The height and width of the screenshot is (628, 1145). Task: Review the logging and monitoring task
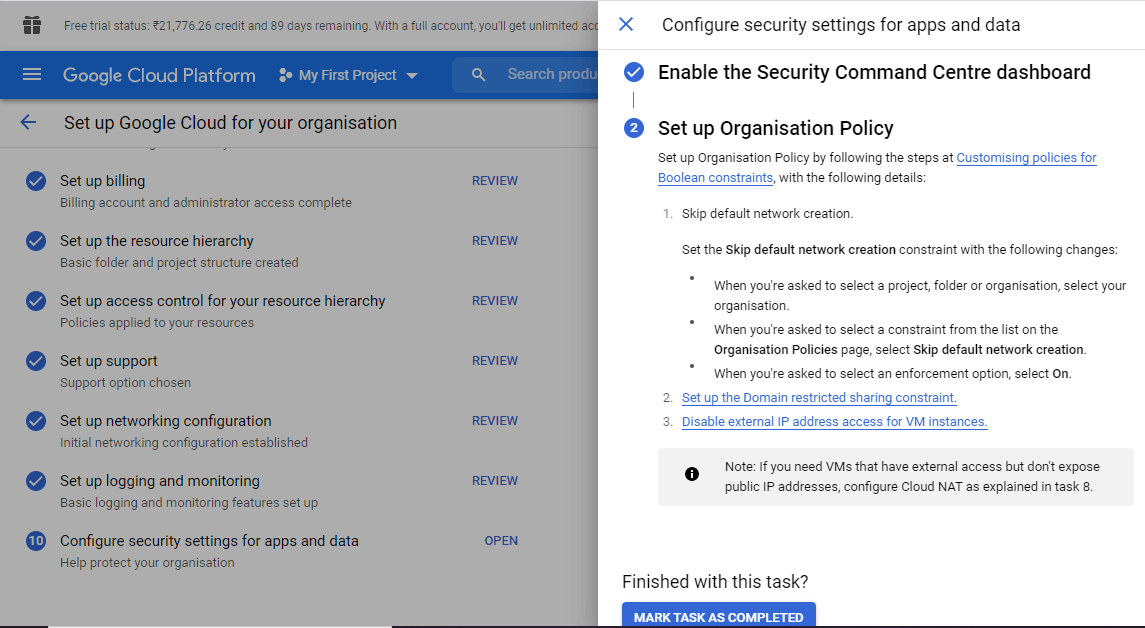pos(494,480)
